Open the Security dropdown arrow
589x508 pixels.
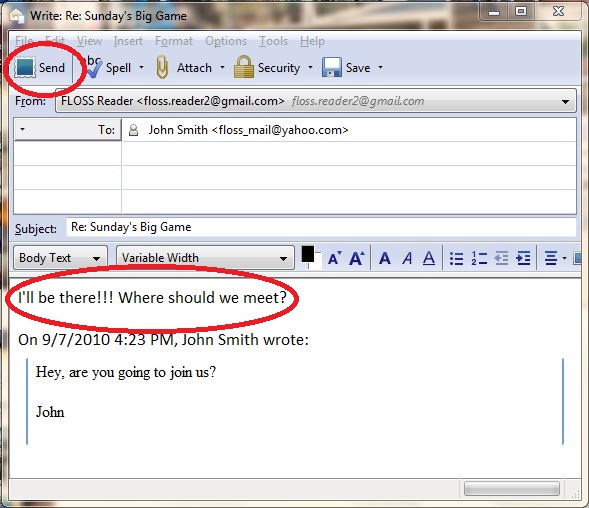(310, 68)
